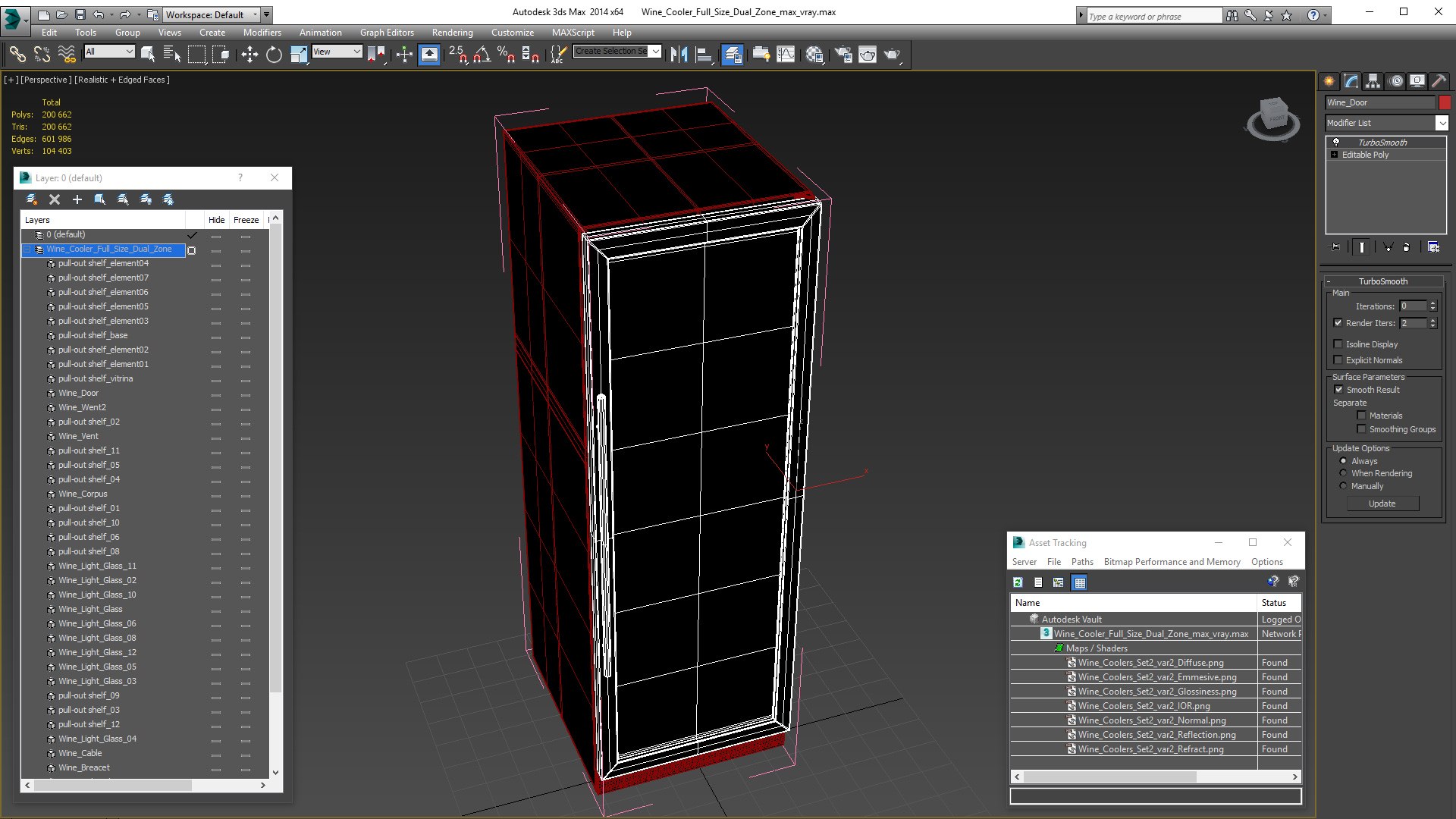Screen dimensions: 1456x819
Task: Activate the Select and Move tool
Action: pyautogui.click(x=249, y=54)
